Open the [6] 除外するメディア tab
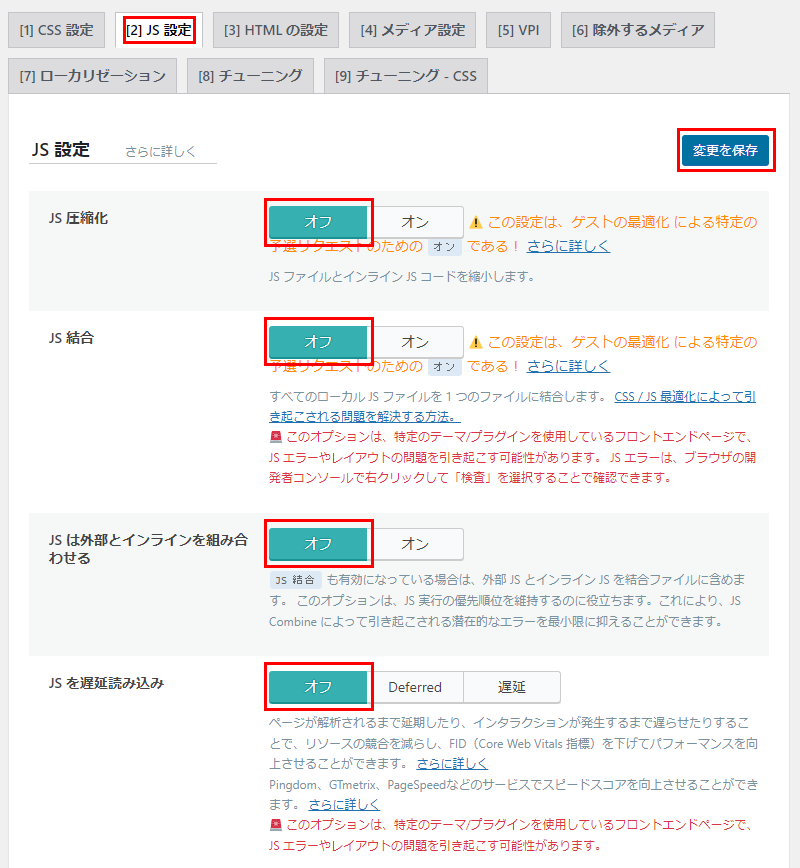This screenshot has width=800, height=868. [638, 30]
